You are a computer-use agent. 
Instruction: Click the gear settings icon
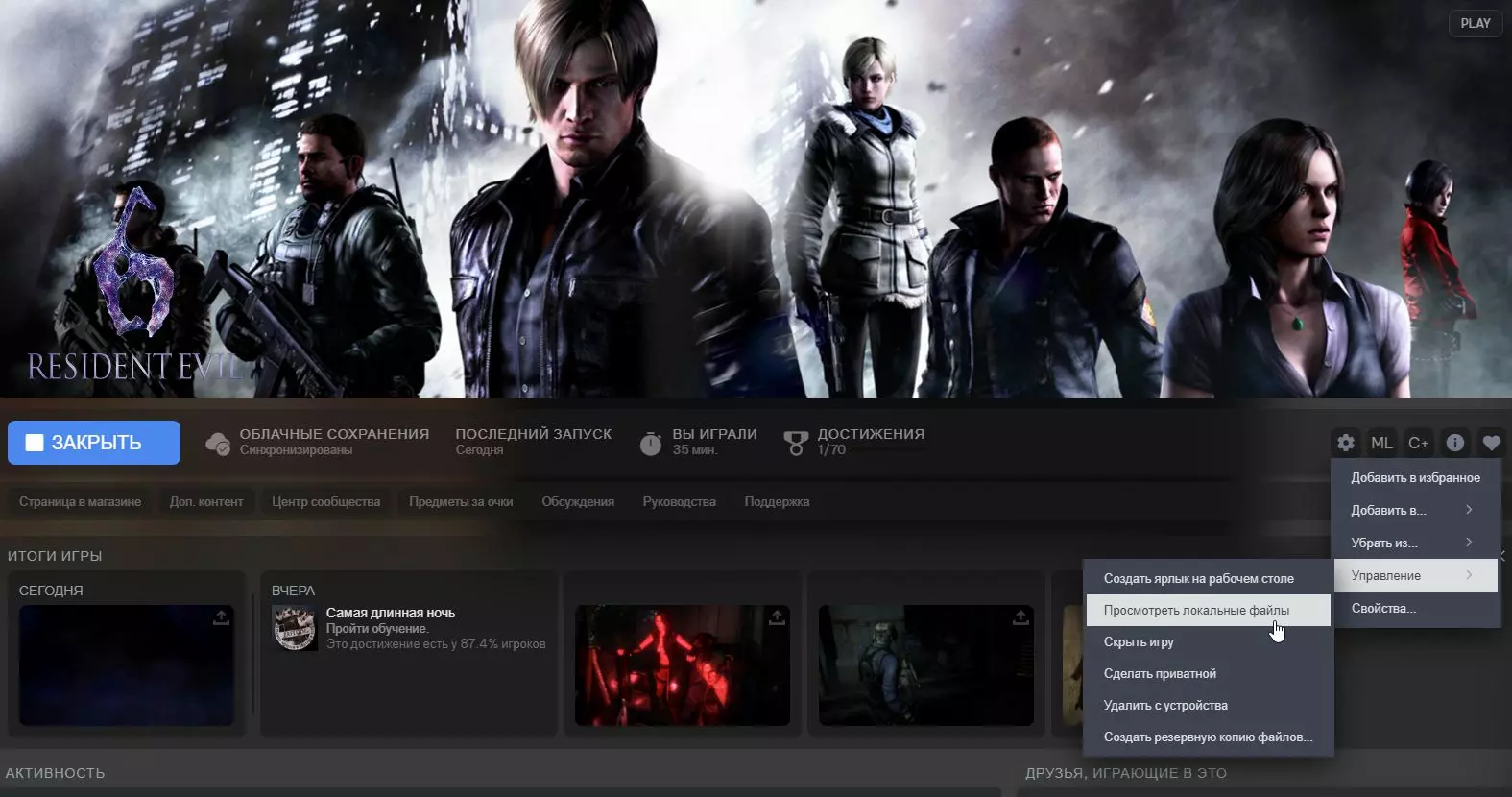(x=1346, y=443)
